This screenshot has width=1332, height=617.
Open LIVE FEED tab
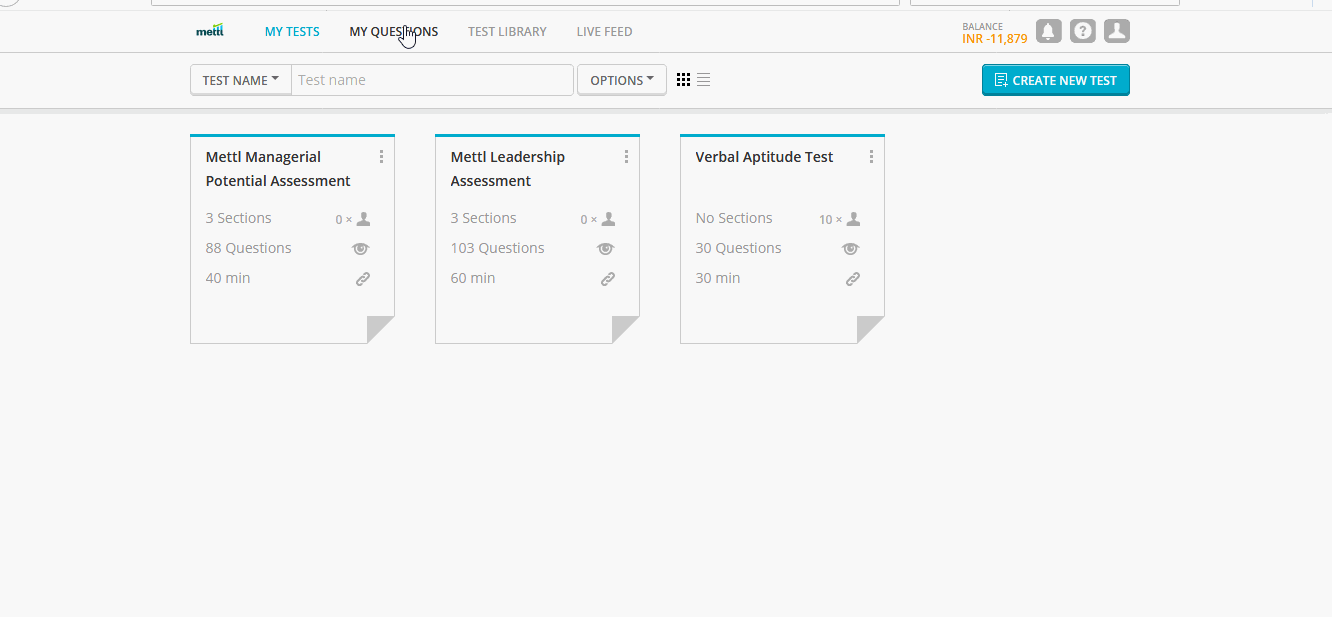tap(604, 32)
